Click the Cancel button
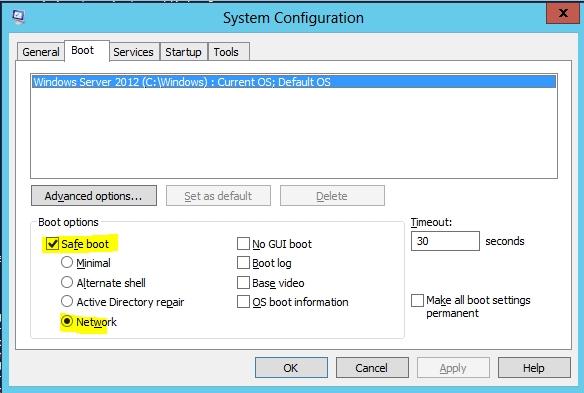The width and height of the screenshot is (584, 393). pyautogui.click(x=372, y=368)
